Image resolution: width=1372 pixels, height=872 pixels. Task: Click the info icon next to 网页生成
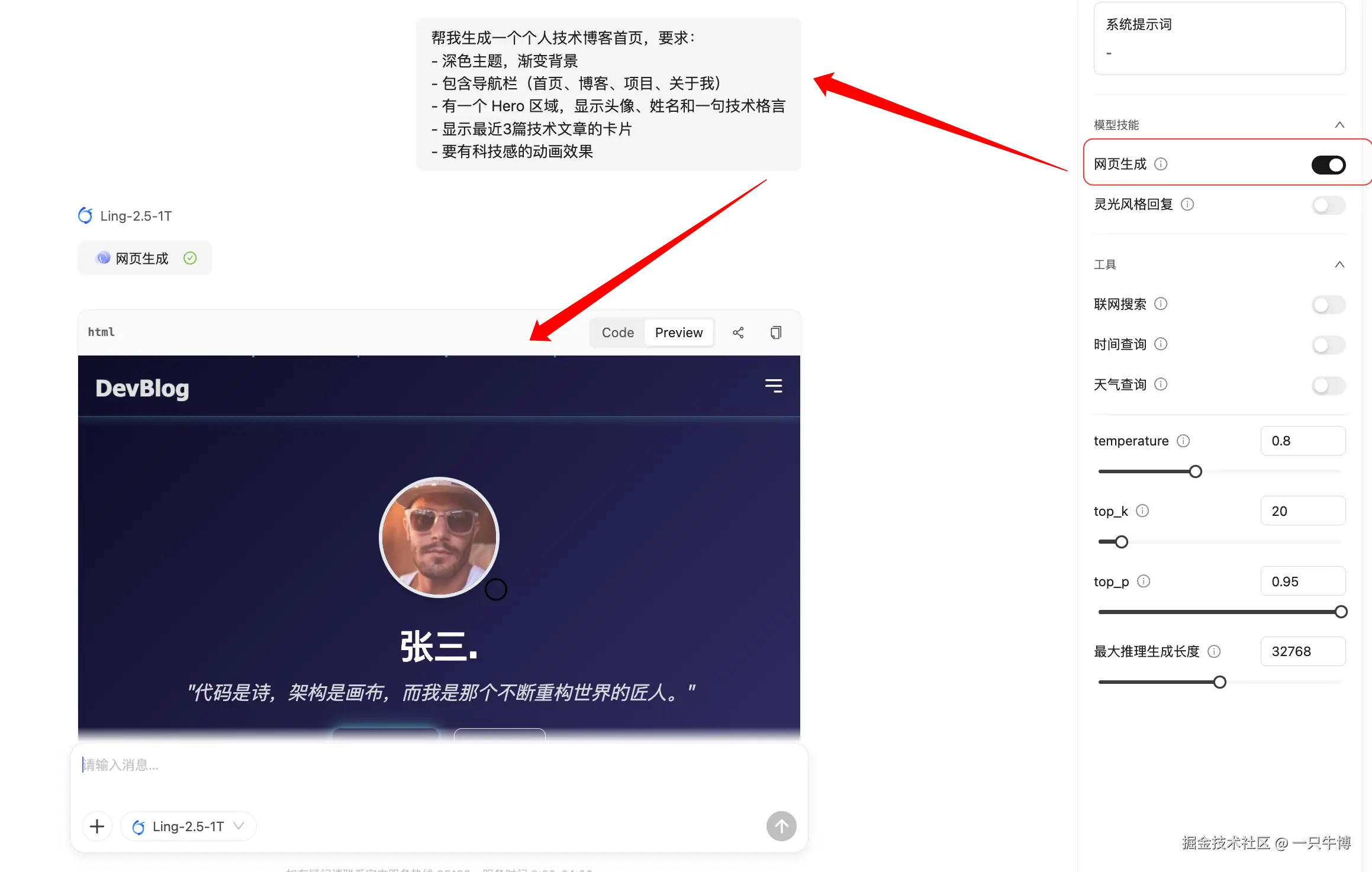(x=1162, y=164)
